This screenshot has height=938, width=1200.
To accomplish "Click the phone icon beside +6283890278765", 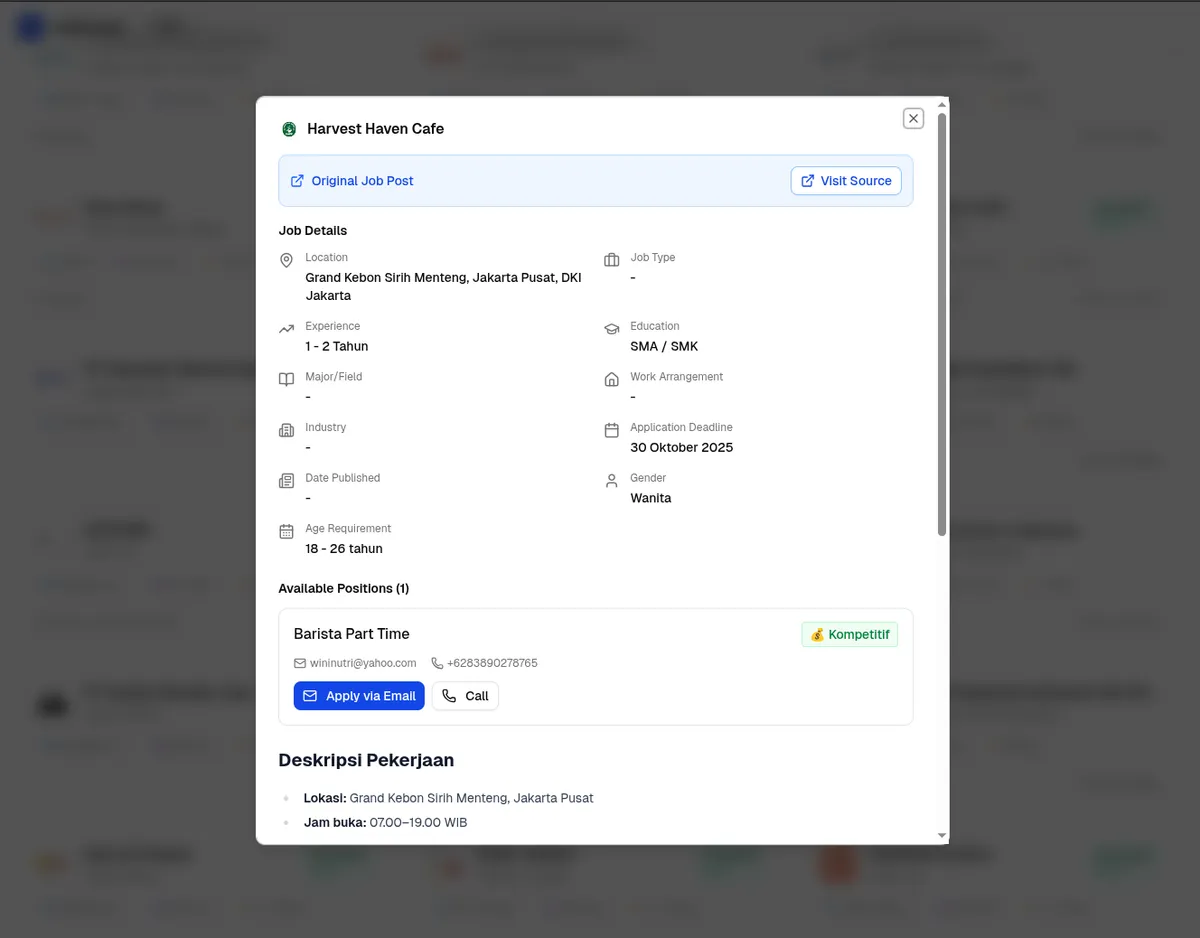I will coord(437,662).
